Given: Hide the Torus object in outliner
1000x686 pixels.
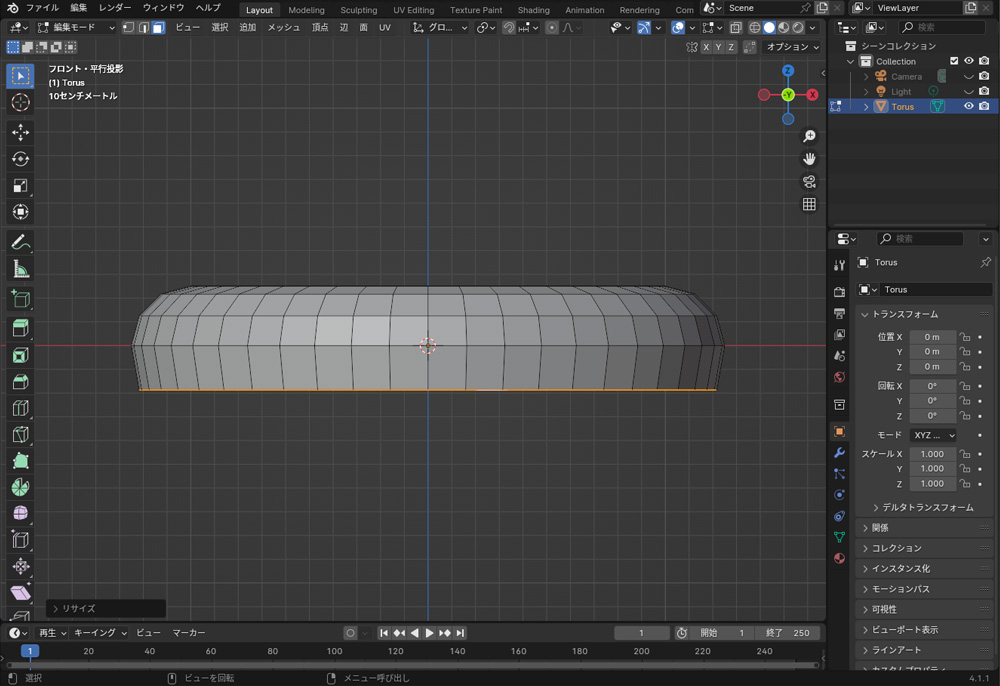Looking at the screenshot, I should [x=968, y=106].
